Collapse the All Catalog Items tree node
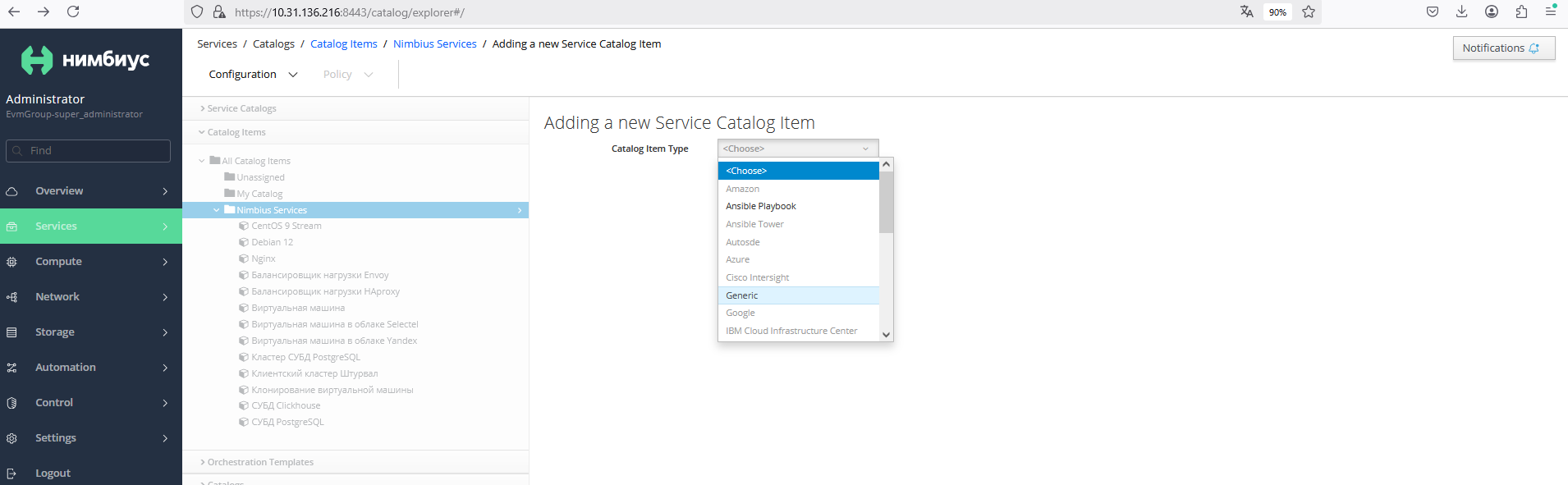This screenshot has width=1568, height=485. click(x=202, y=161)
